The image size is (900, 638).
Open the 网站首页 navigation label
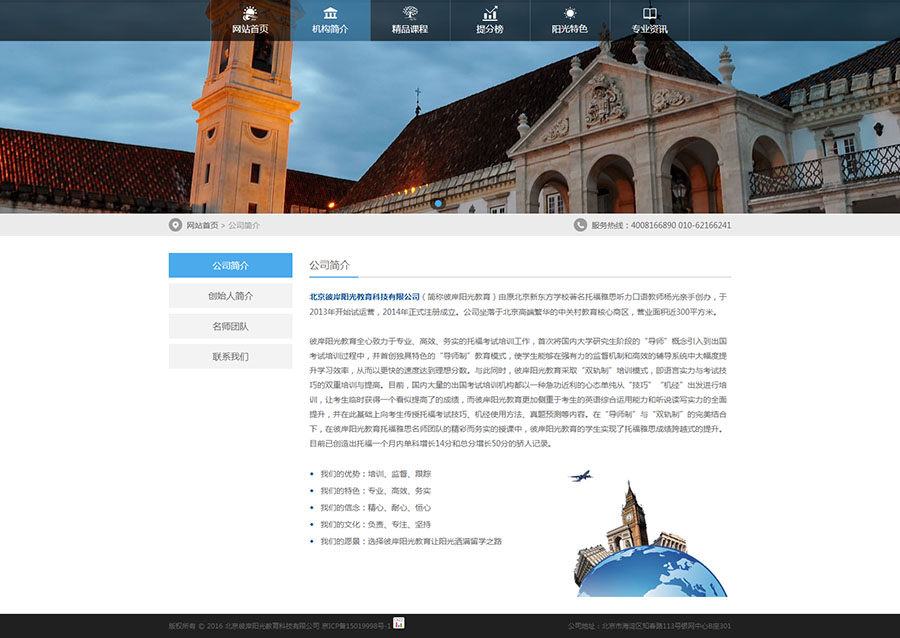pos(250,29)
